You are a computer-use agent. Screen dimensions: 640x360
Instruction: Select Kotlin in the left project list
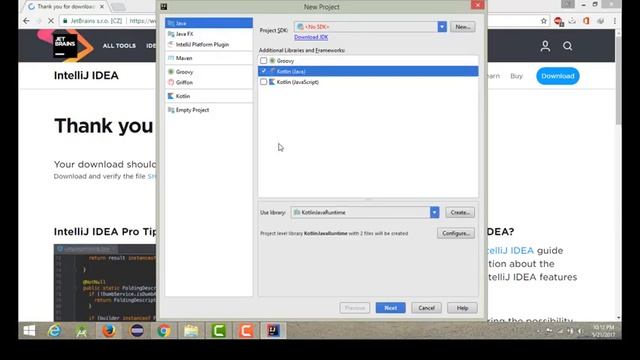tap(209, 96)
